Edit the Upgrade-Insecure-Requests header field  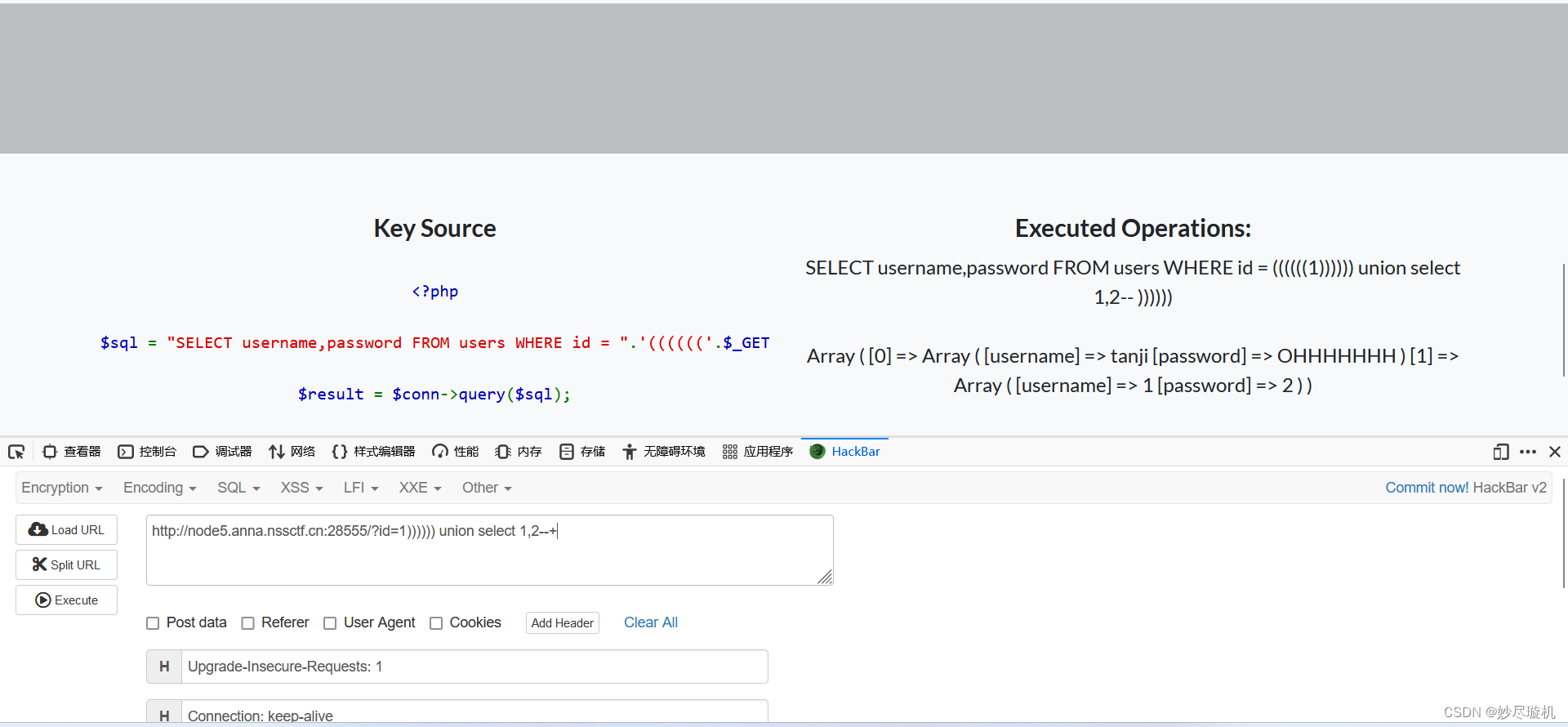pyautogui.click(x=474, y=667)
